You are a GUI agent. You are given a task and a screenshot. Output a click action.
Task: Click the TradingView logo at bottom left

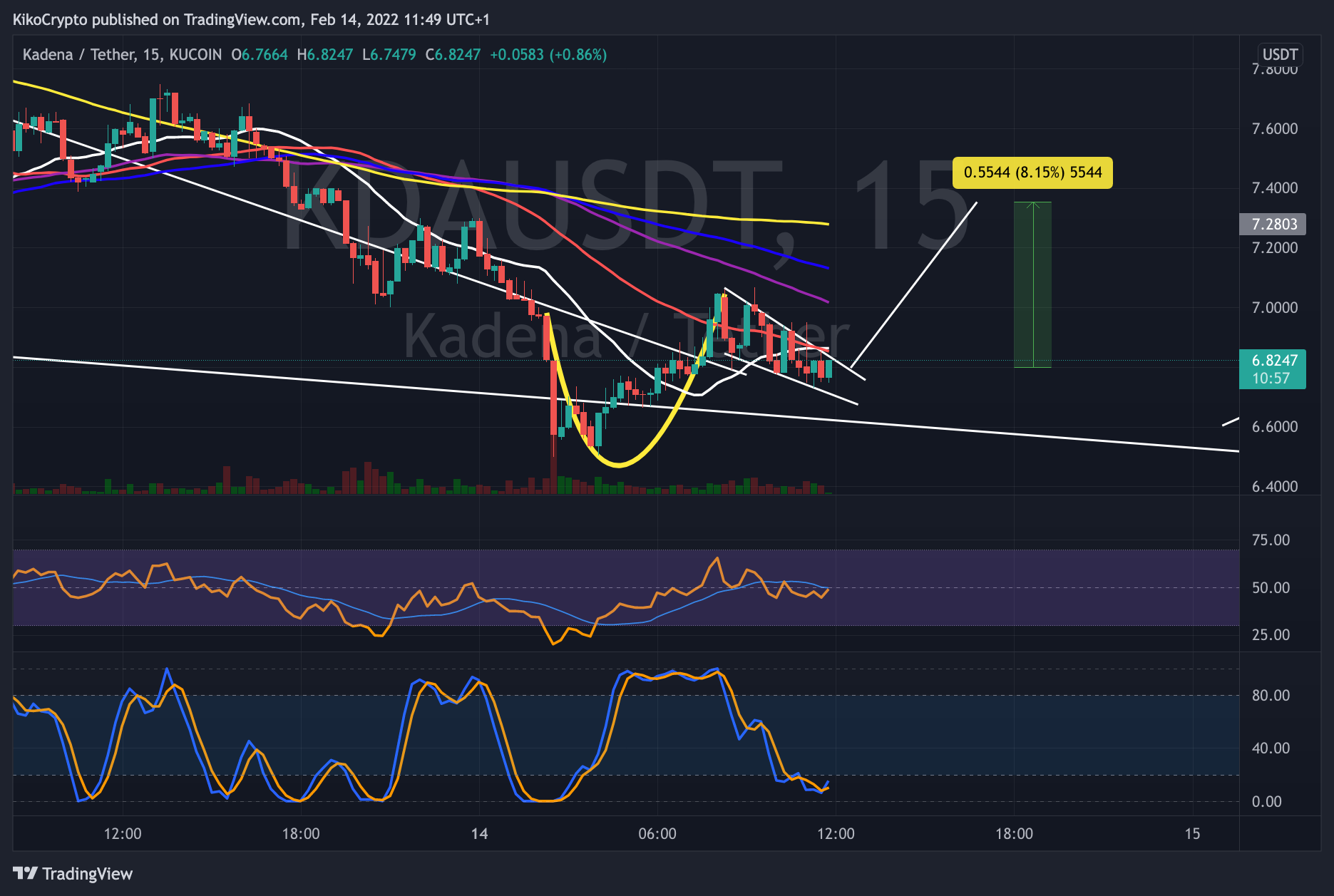tap(73, 873)
